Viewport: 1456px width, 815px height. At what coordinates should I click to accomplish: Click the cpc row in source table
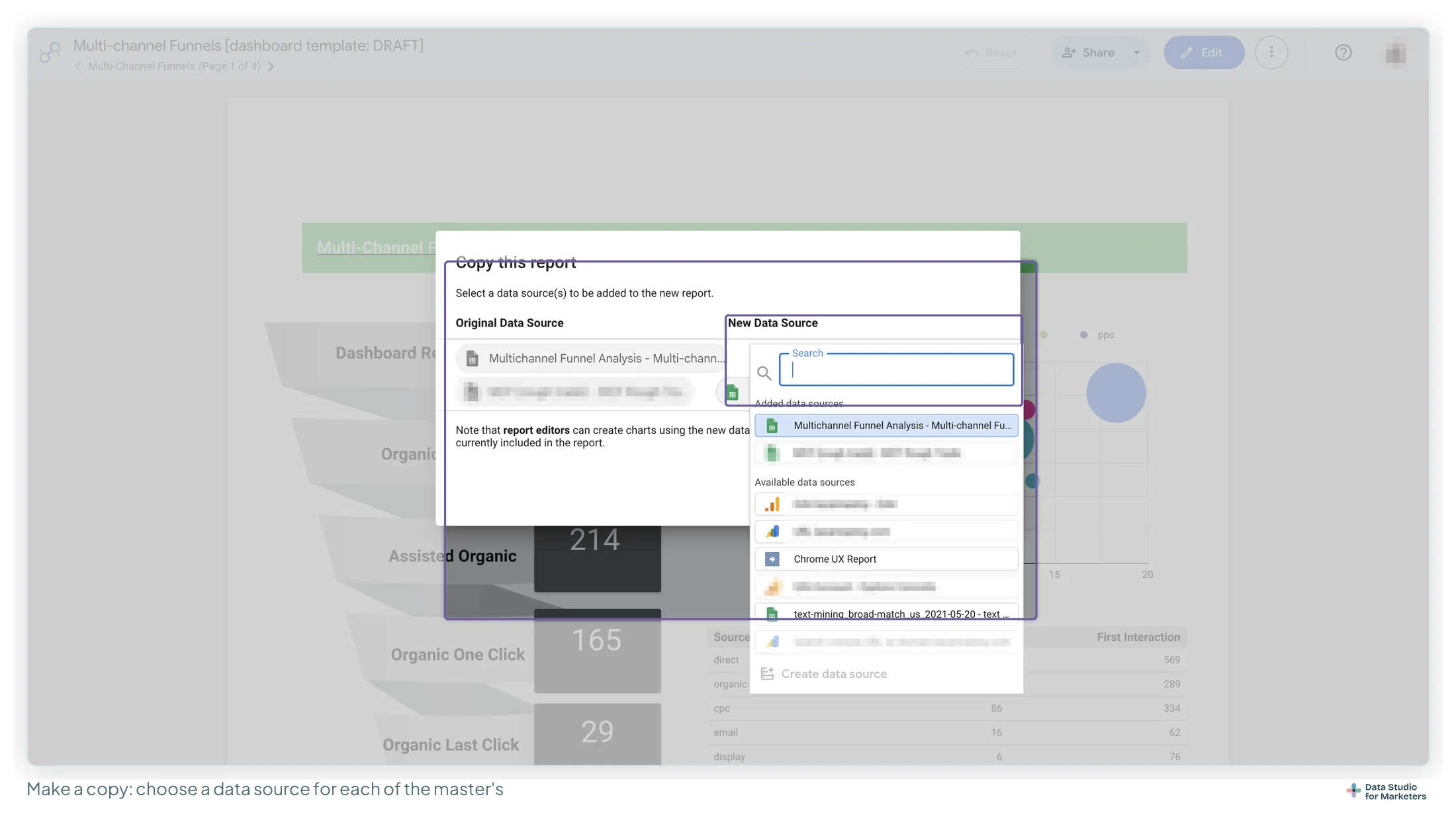click(x=946, y=708)
